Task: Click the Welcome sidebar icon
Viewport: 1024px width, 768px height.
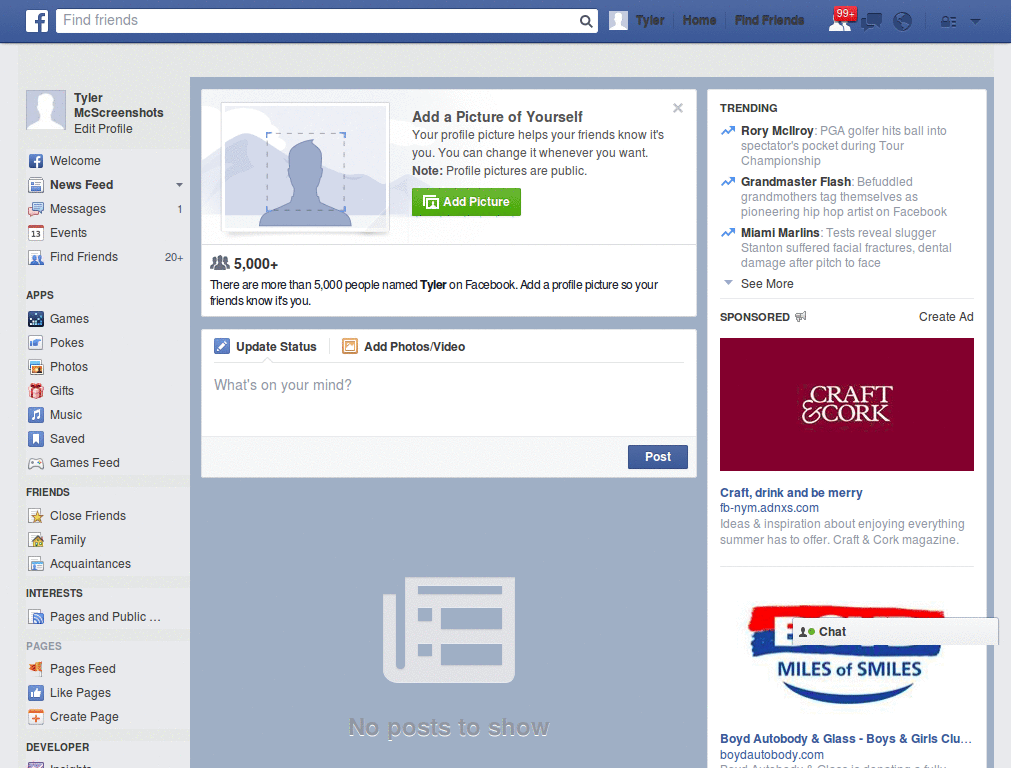Action: [36, 161]
